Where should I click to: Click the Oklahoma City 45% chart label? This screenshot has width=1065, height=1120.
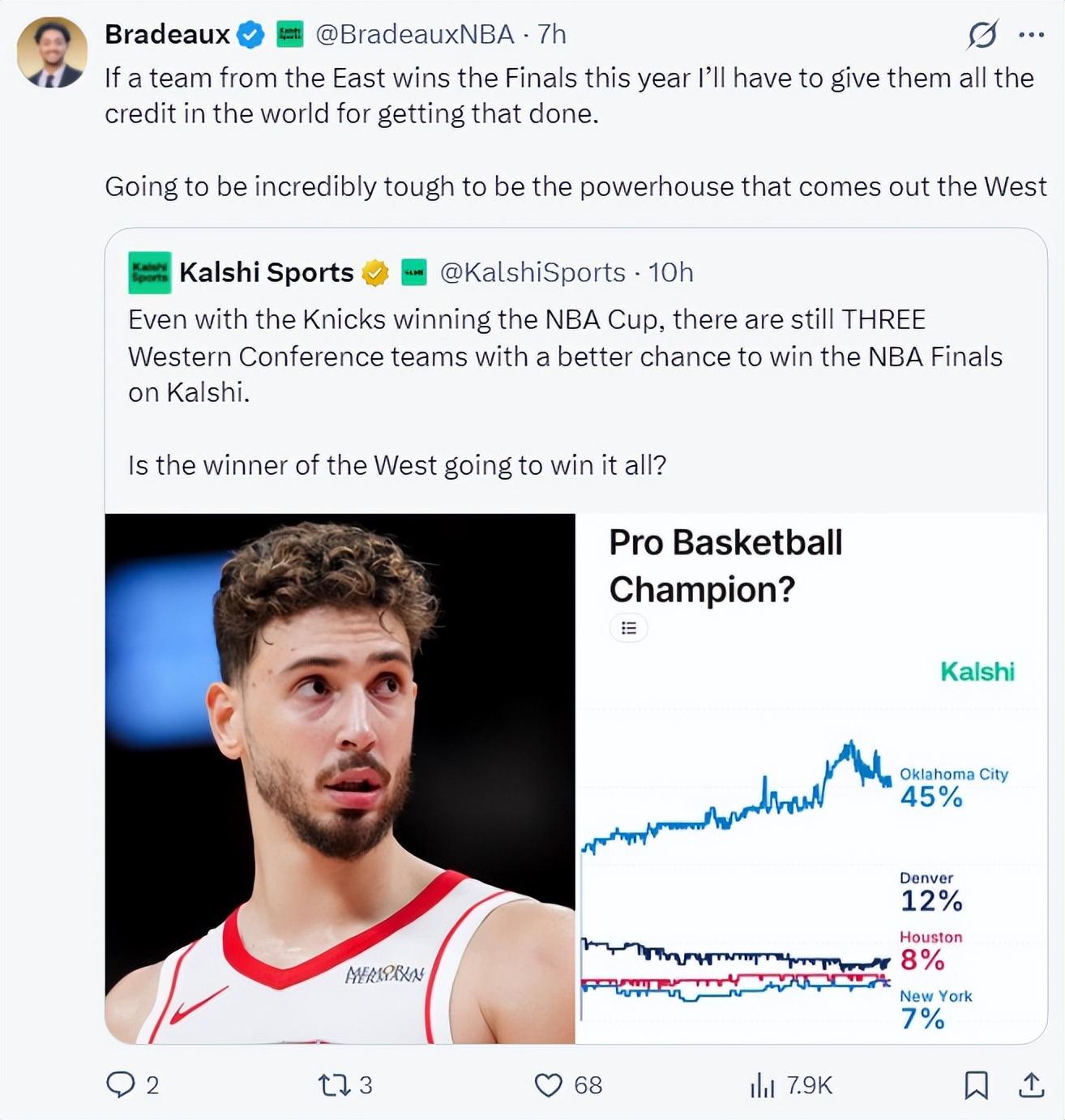click(952, 787)
